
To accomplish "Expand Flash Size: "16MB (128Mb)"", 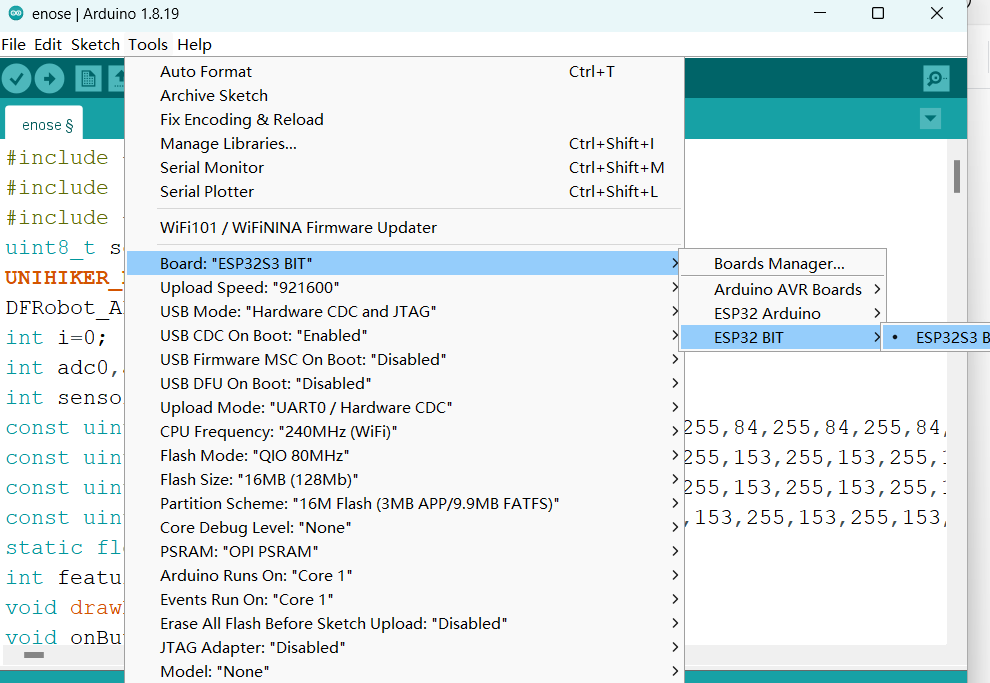I will (x=405, y=479).
